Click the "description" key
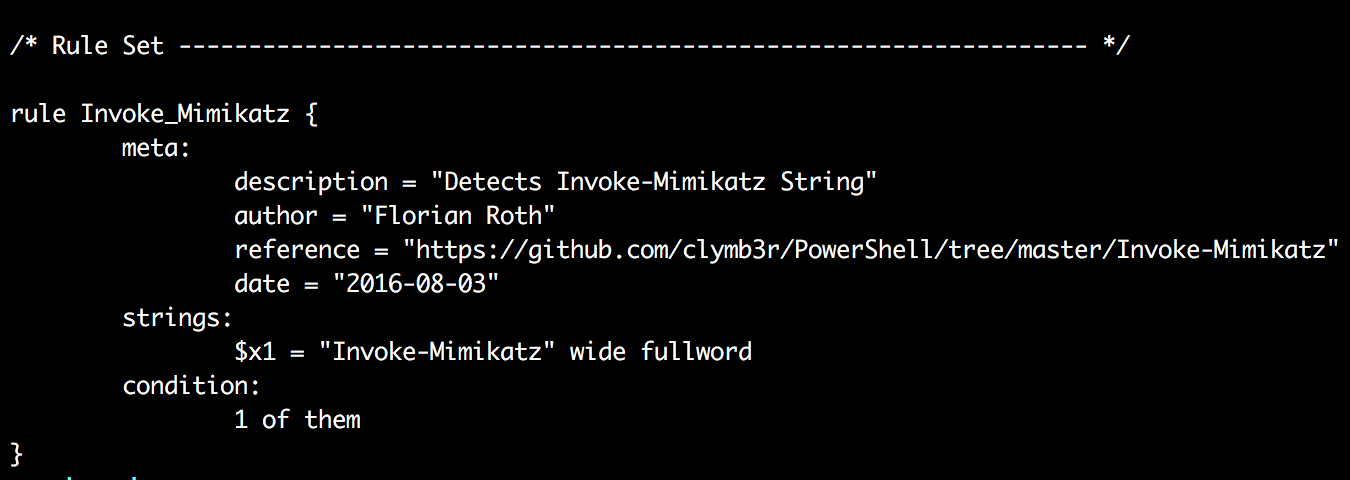The height and width of the screenshot is (480, 1350). click(310, 182)
